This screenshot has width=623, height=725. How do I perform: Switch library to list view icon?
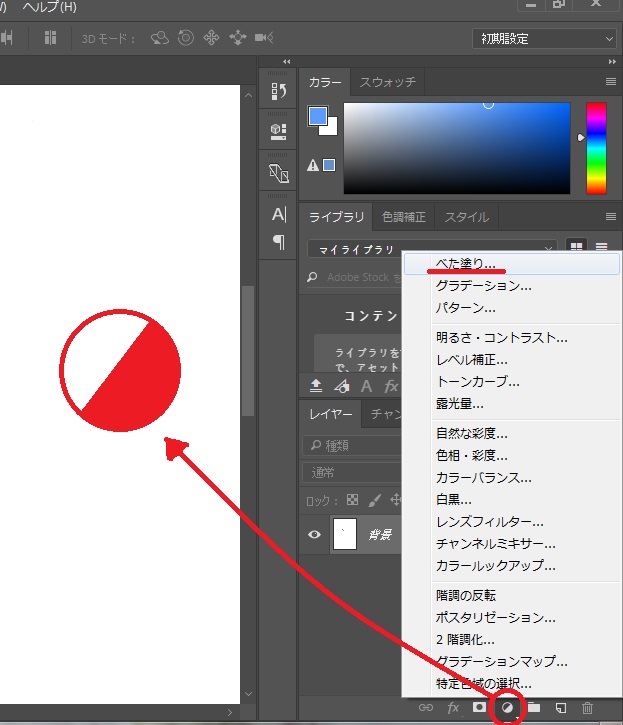pos(601,246)
